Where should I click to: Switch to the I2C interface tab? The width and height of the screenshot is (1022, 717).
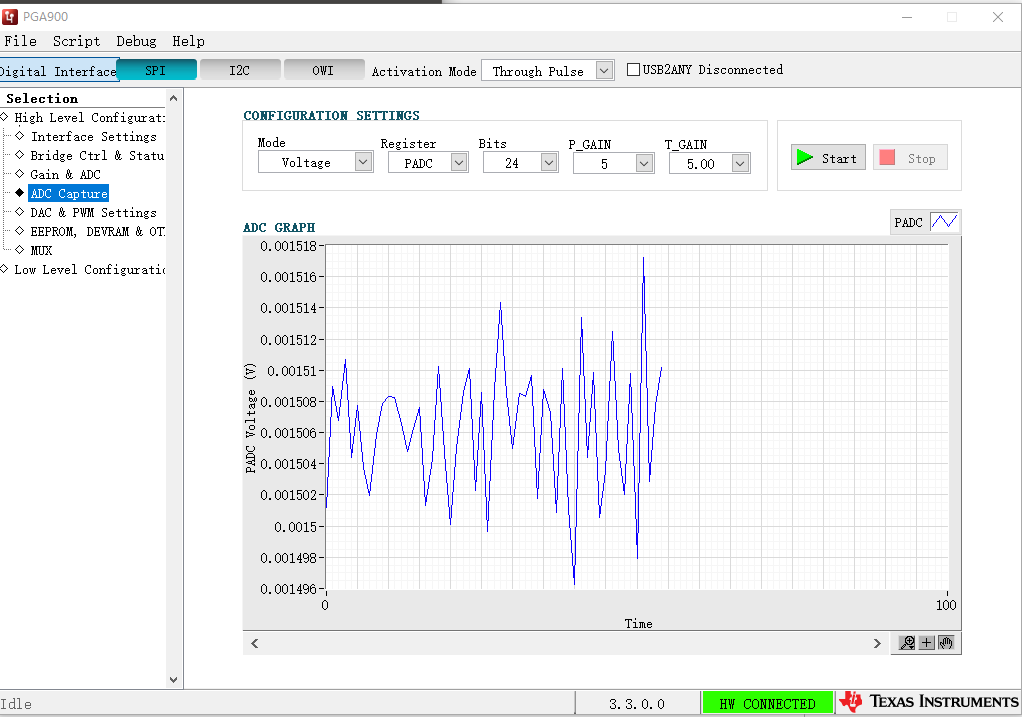240,70
